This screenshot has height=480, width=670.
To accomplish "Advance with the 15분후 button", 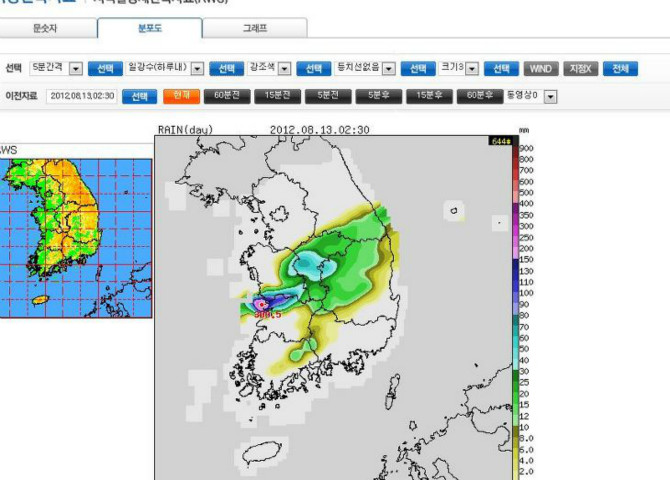I will [429, 96].
